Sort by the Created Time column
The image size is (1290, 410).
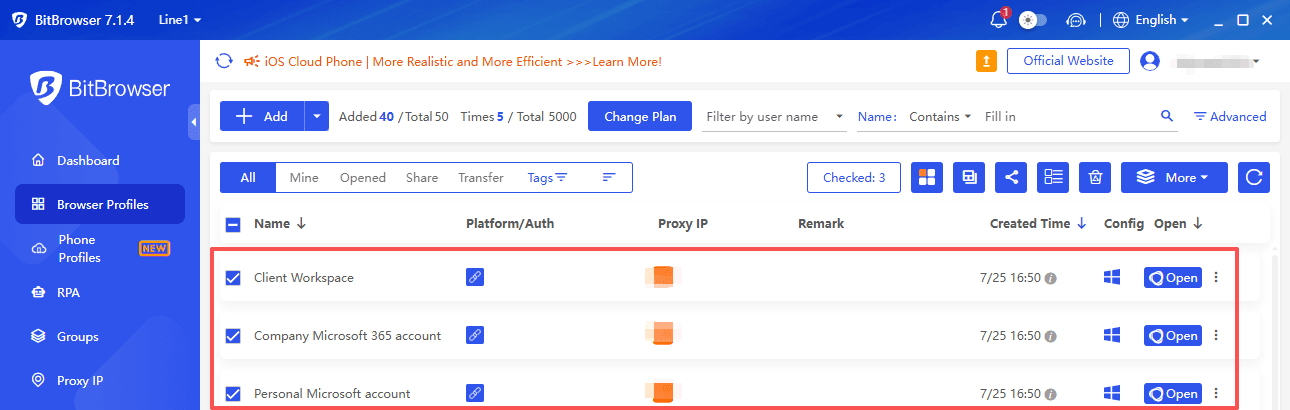coord(1039,224)
